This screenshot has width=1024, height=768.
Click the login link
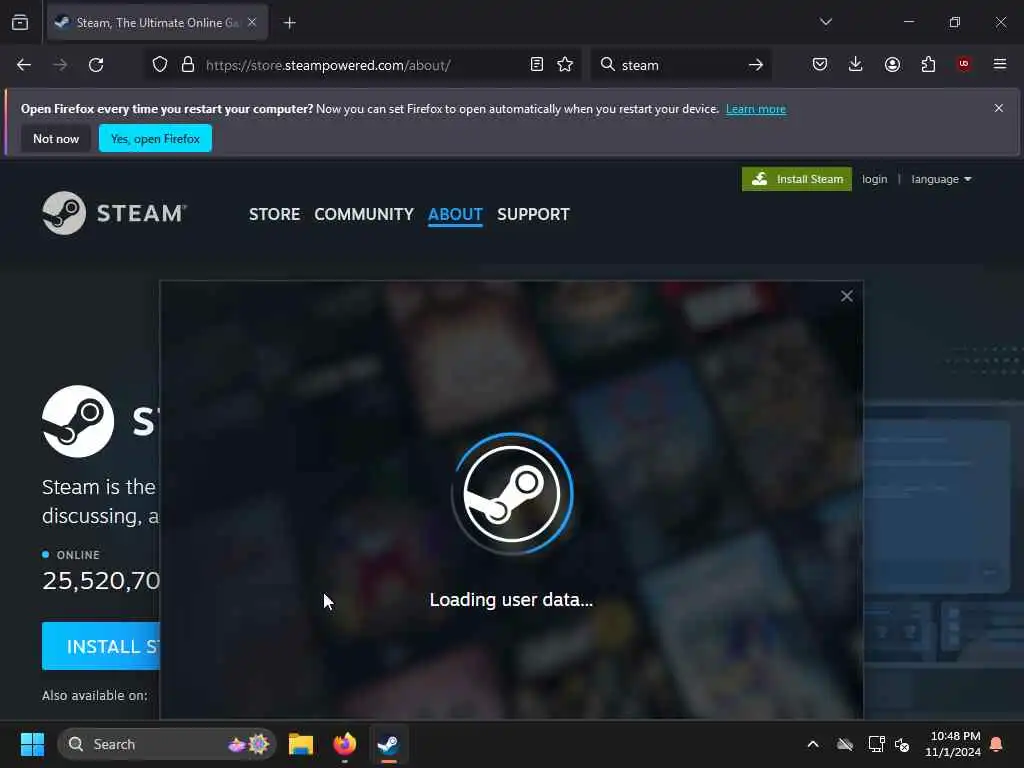[x=874, y=179]
